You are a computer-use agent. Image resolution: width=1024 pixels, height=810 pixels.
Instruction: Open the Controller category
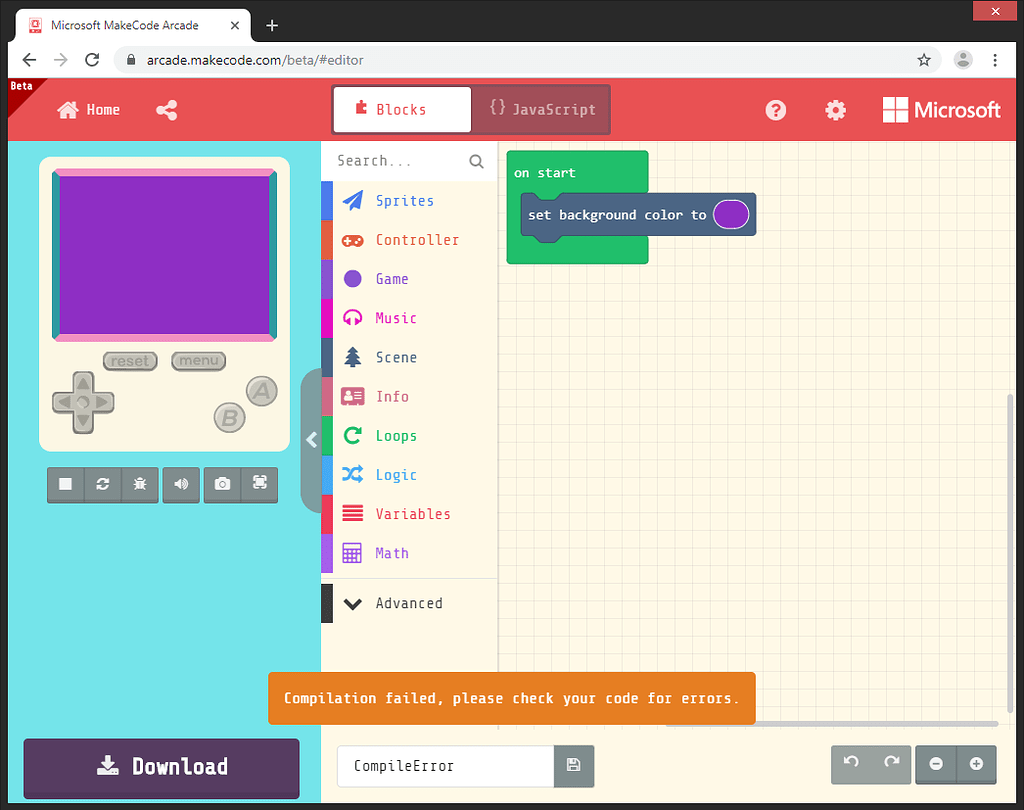click(409, 240)
